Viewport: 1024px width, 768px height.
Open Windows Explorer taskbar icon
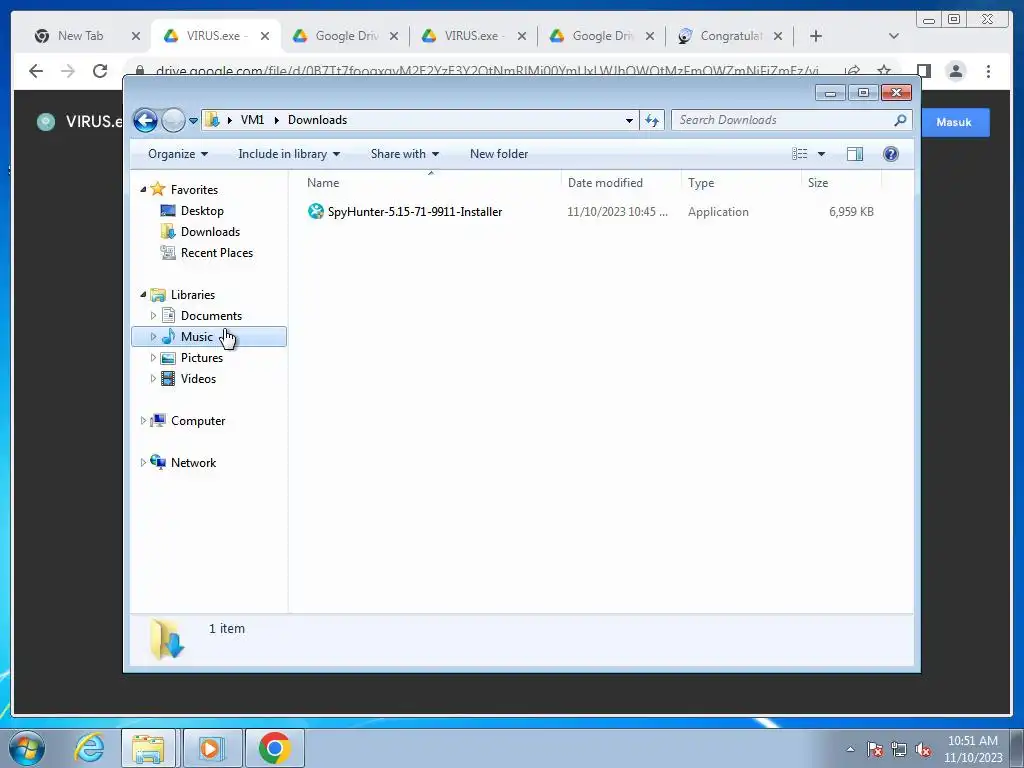148,748
